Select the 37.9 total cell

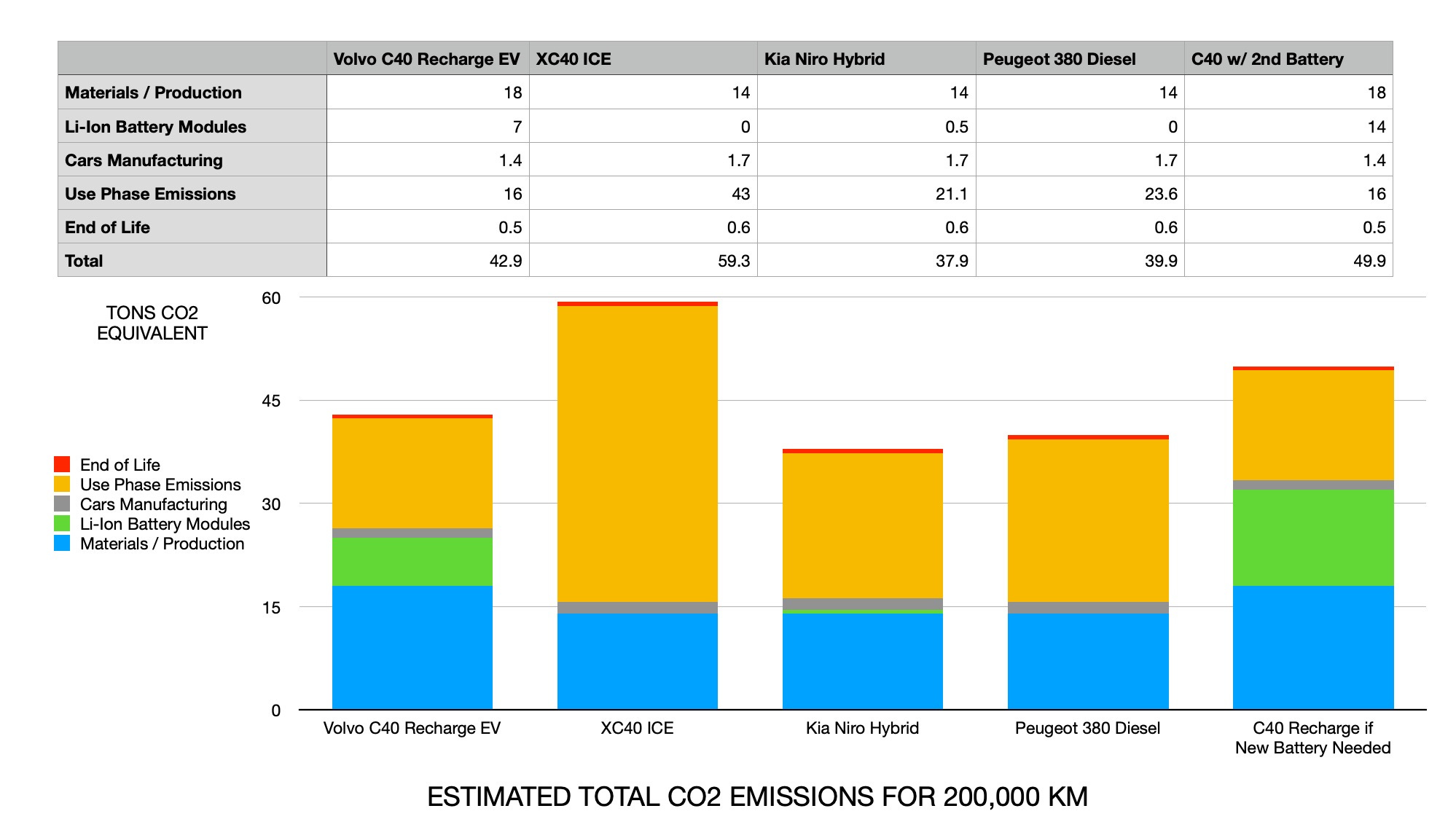click(866, 260)
